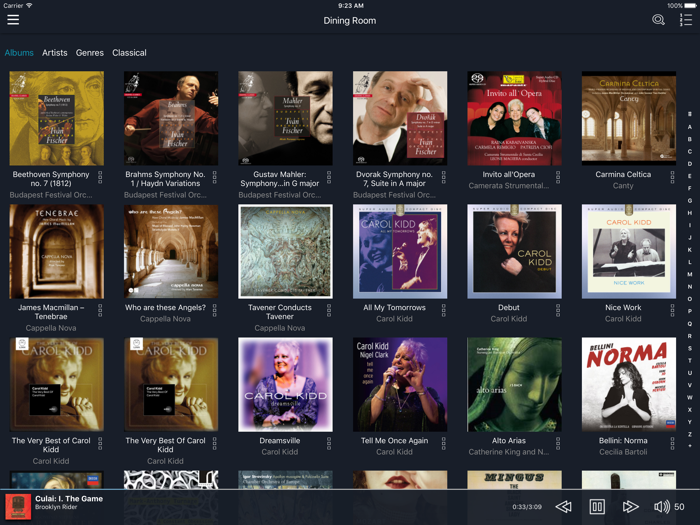Viewport: 700px width, 525px height.
Task: Click the 'Nice Work' album title
Action: pyautogui.click(x=623, y=308)
